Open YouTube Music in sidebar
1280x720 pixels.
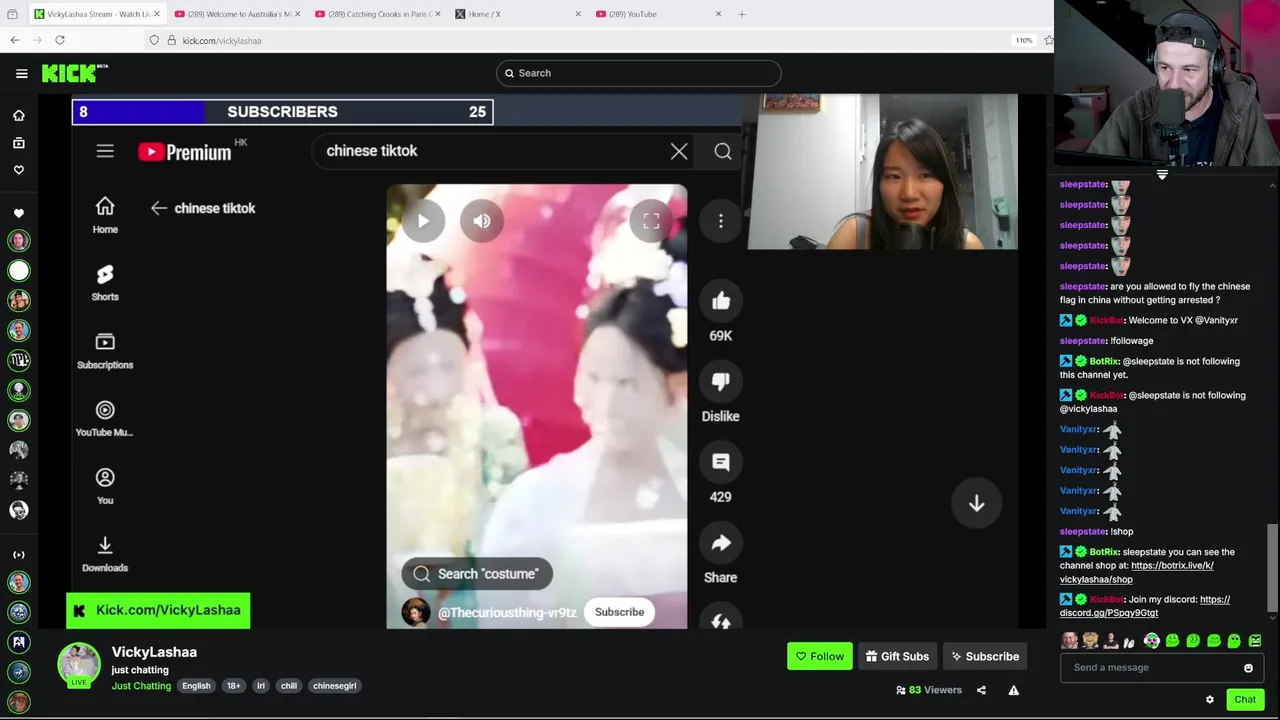click(x=105, y=419)
